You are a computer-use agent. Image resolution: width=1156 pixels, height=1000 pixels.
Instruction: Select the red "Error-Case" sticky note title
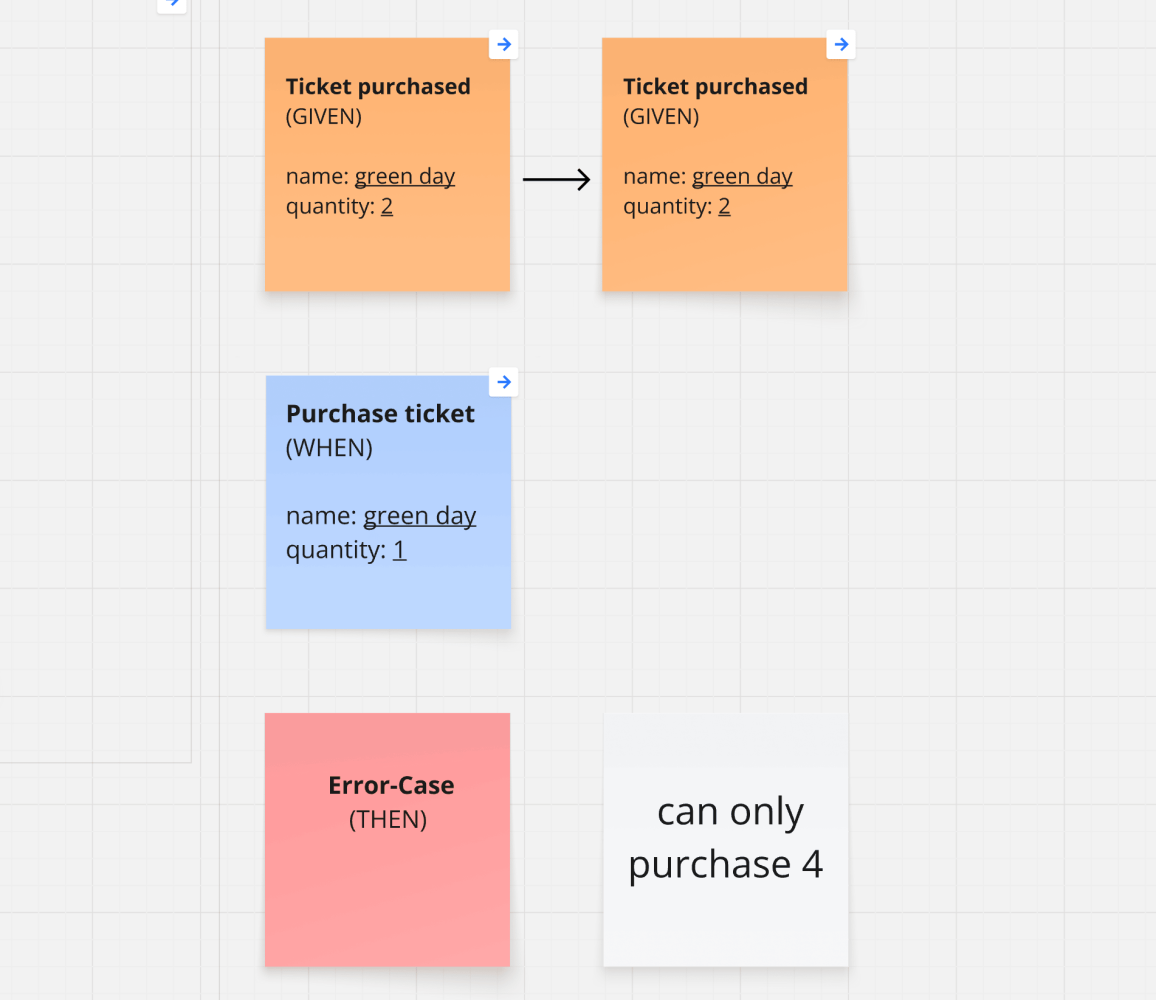point(391,785)
